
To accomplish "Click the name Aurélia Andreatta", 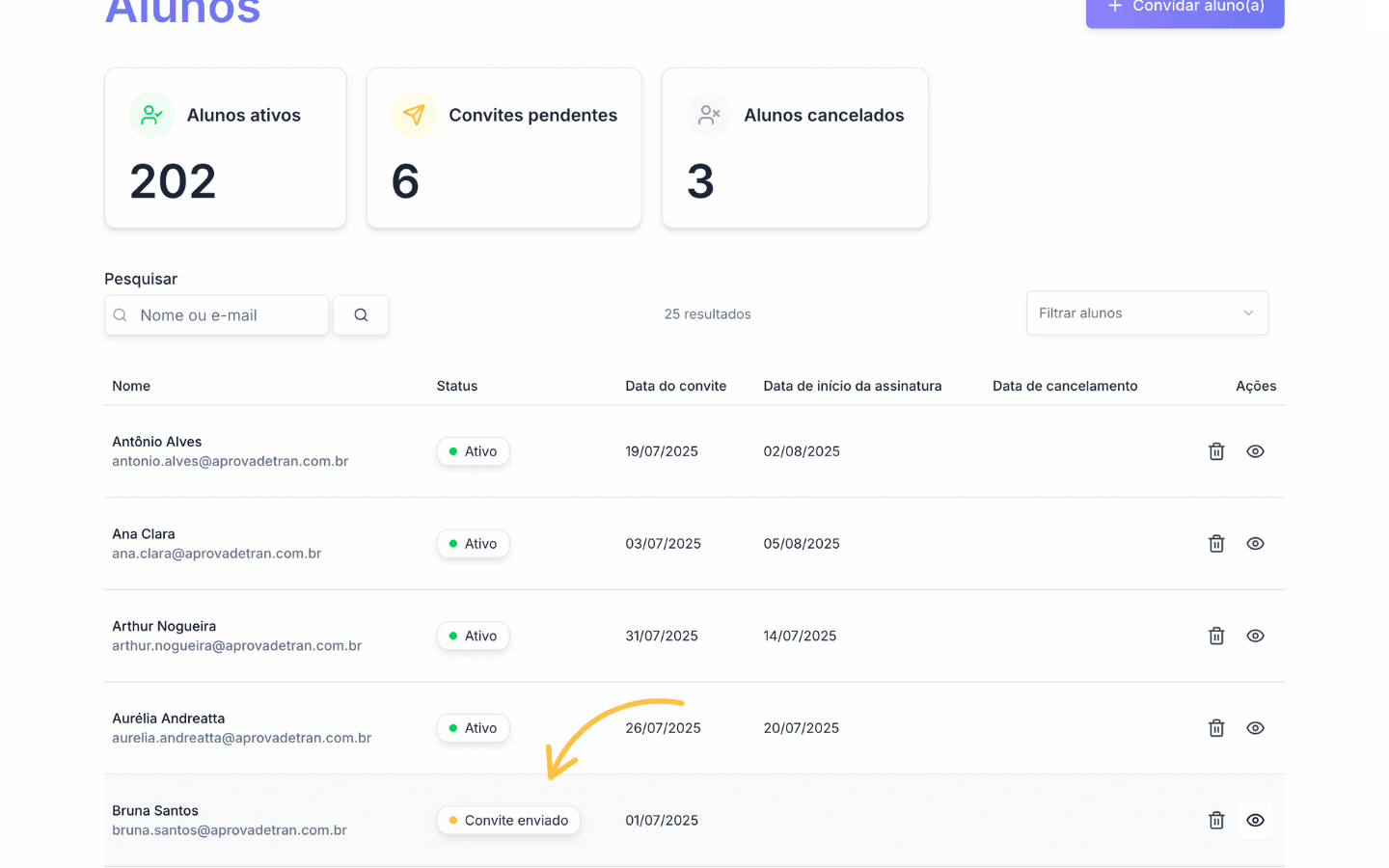I will point(169,719).
